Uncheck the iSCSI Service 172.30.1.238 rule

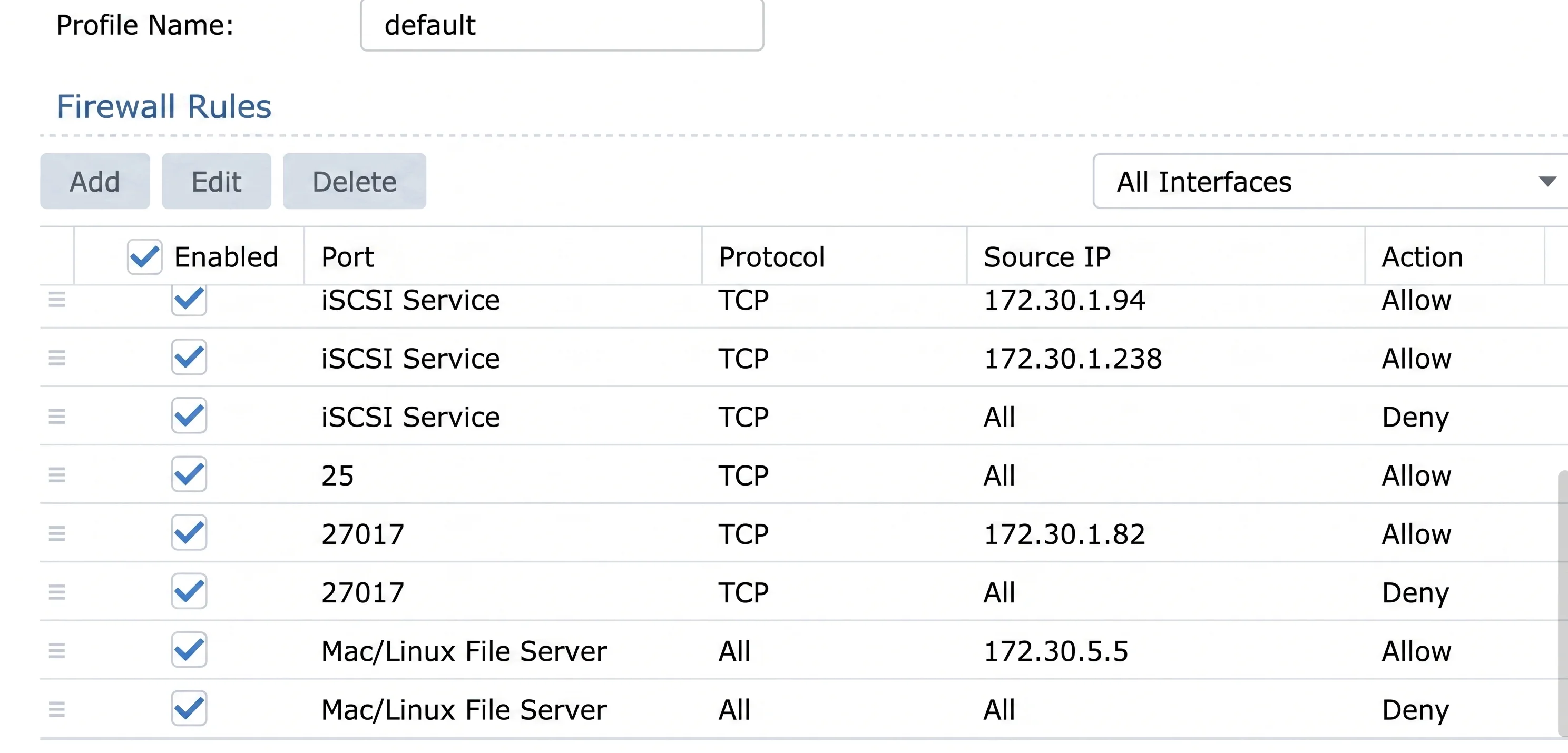[x=189, y=358]
